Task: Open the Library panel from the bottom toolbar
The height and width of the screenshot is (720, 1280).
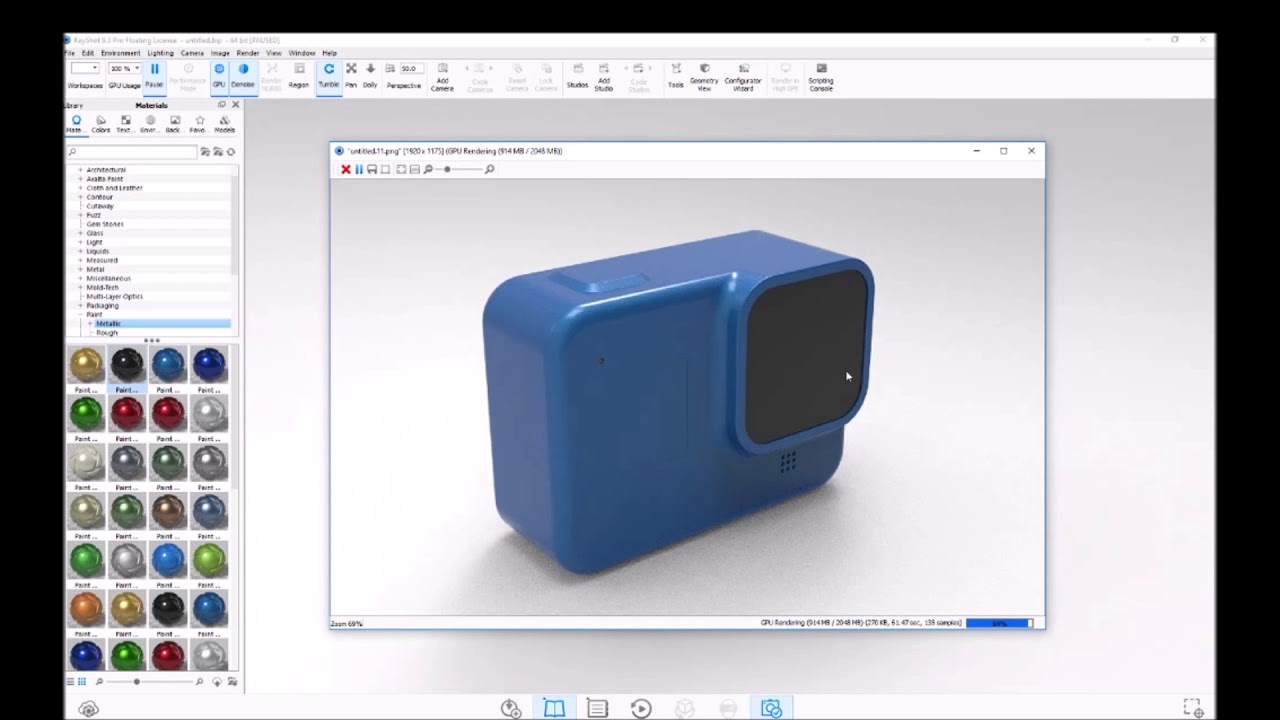Action: click(x=554, y=708)
